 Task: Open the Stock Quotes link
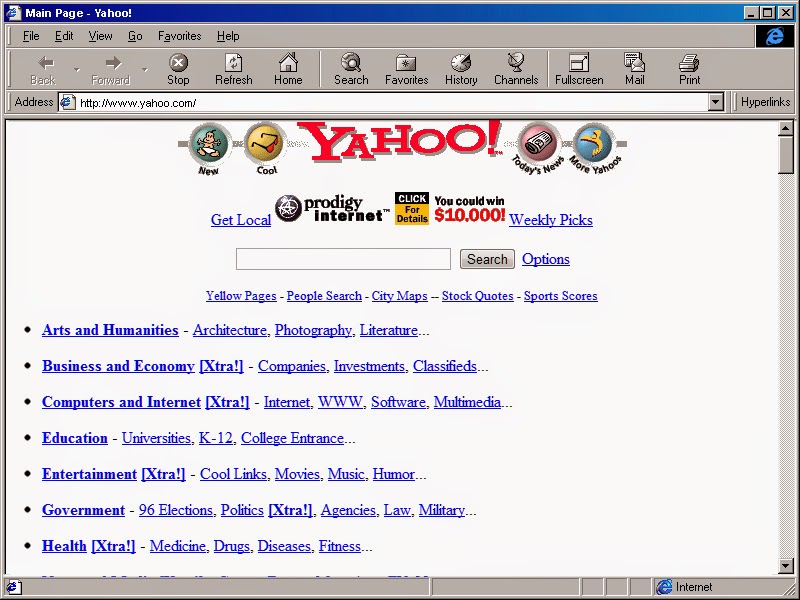tap(478, 296)
